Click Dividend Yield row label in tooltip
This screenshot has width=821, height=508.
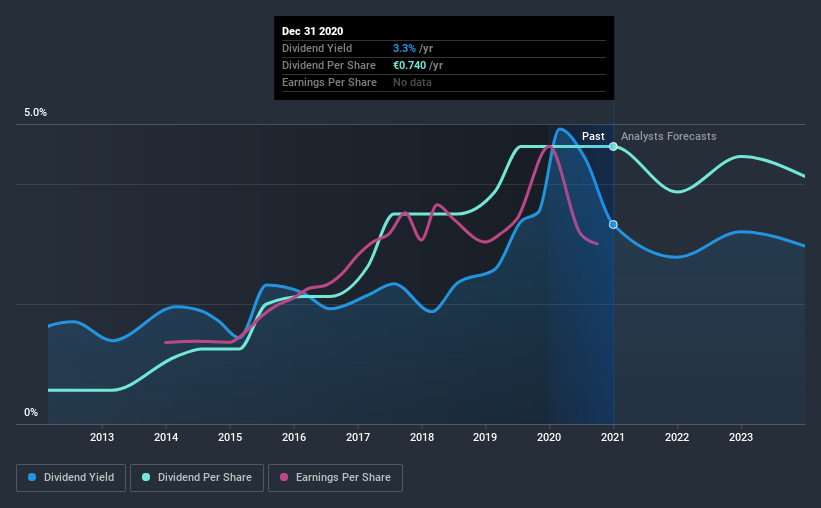click(x=317, y=48)
